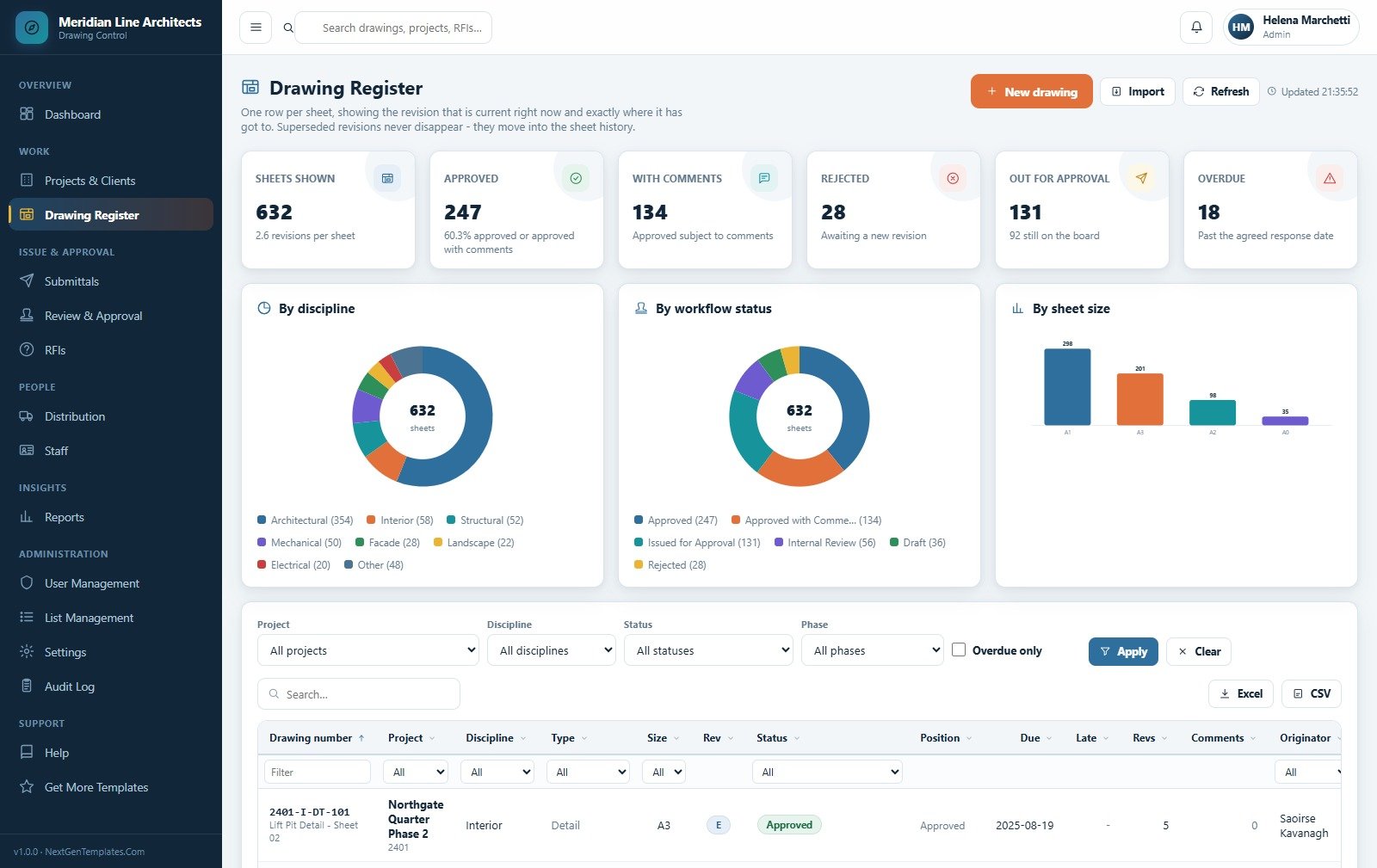Open Dashboard from the sidebar
The height and width of the screenshot is (868, 1377).
(111, 114)
